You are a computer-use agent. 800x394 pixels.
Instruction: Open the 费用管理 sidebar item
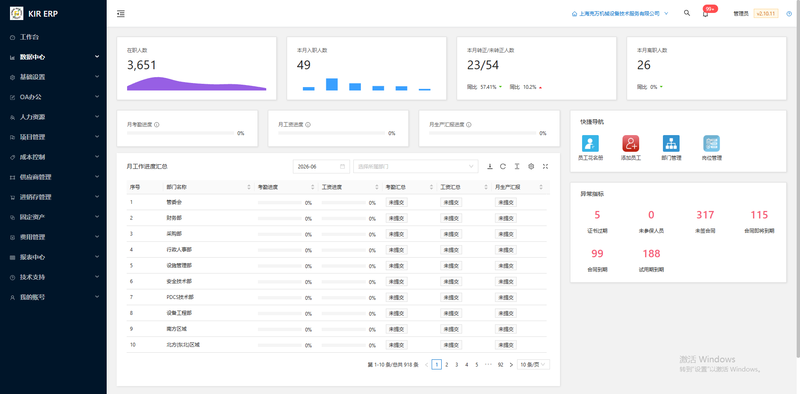(x=54, y=237)
